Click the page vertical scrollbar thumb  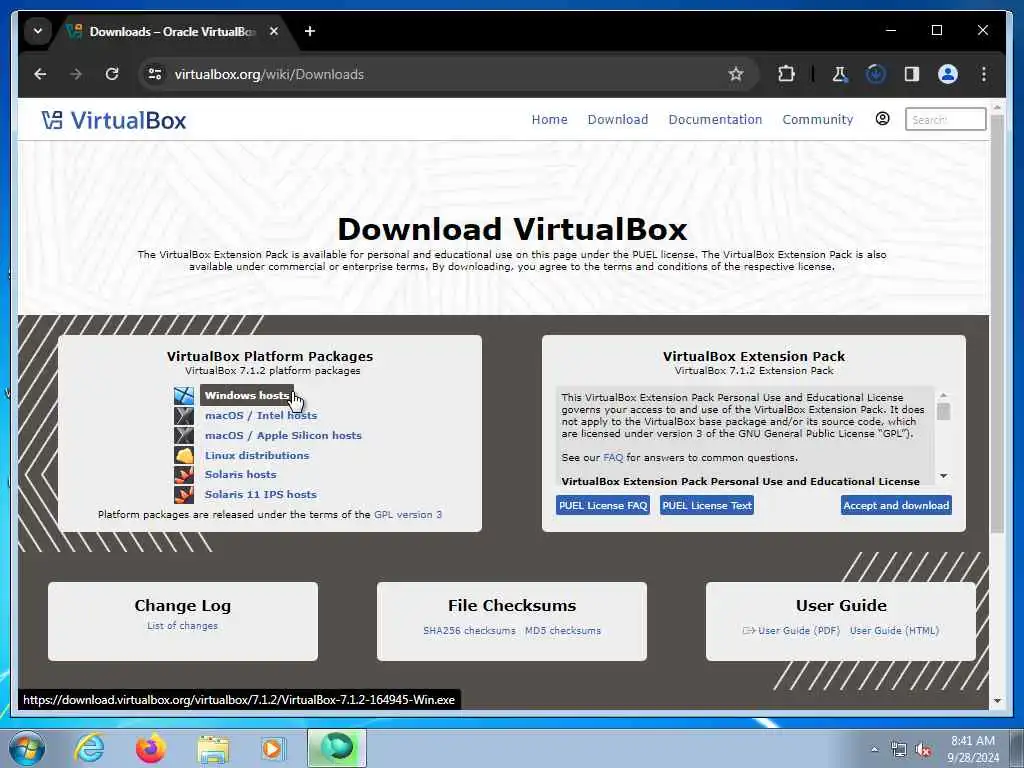(x=997, y=325)
